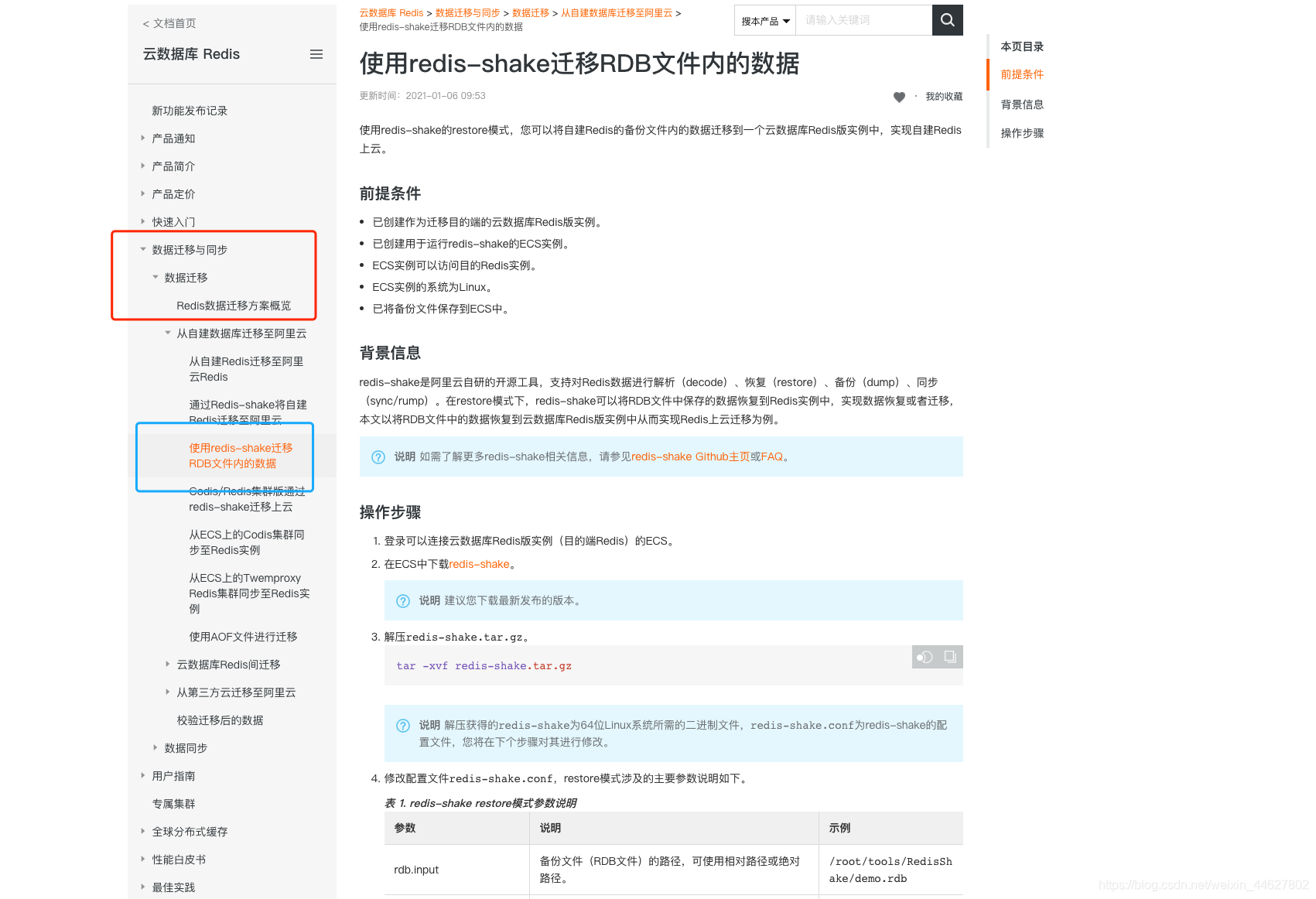
Task: Expand the 用户指南 section
Action: 173,775
